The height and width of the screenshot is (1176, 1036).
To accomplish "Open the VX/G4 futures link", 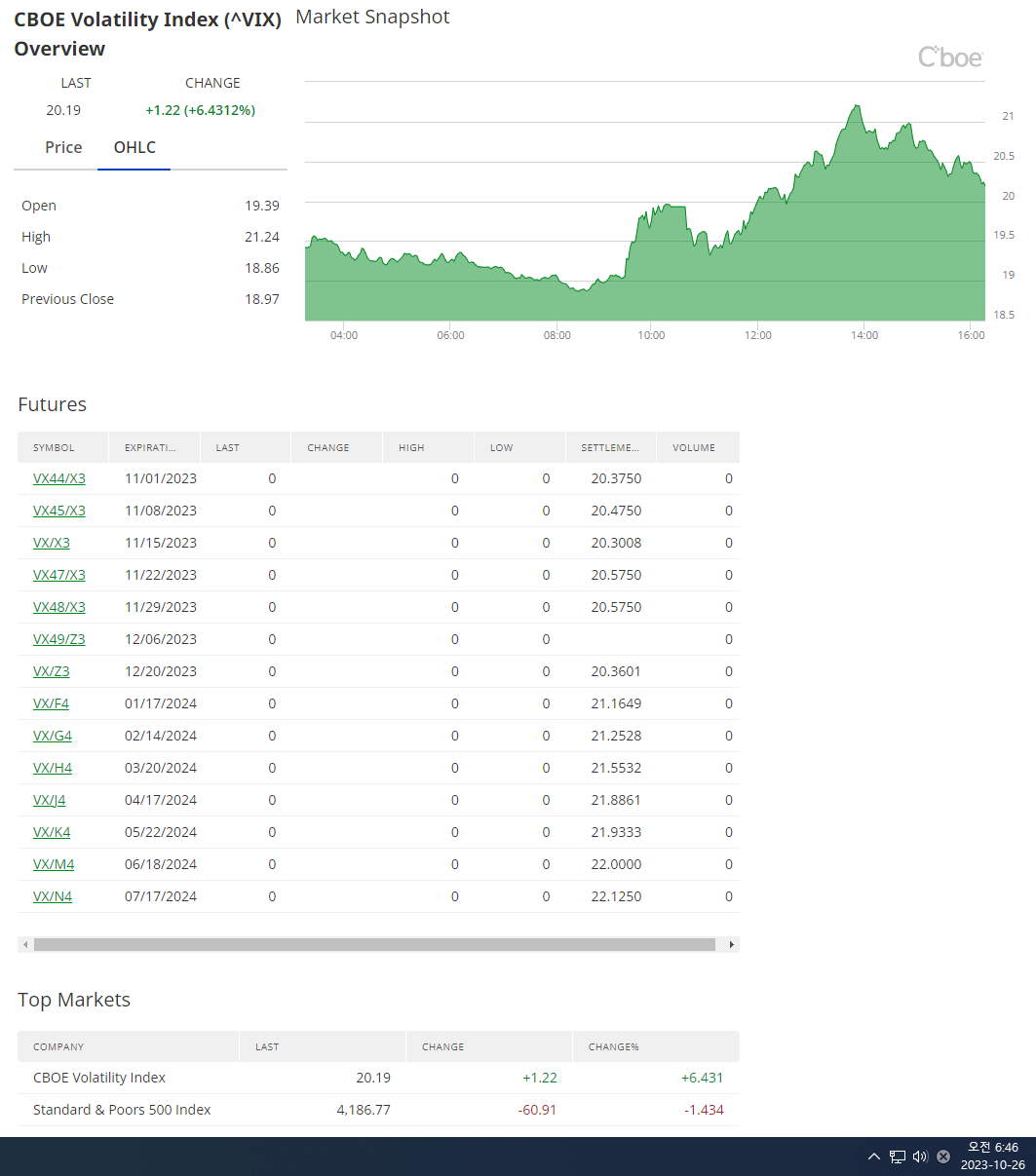I will pos(53,736).
